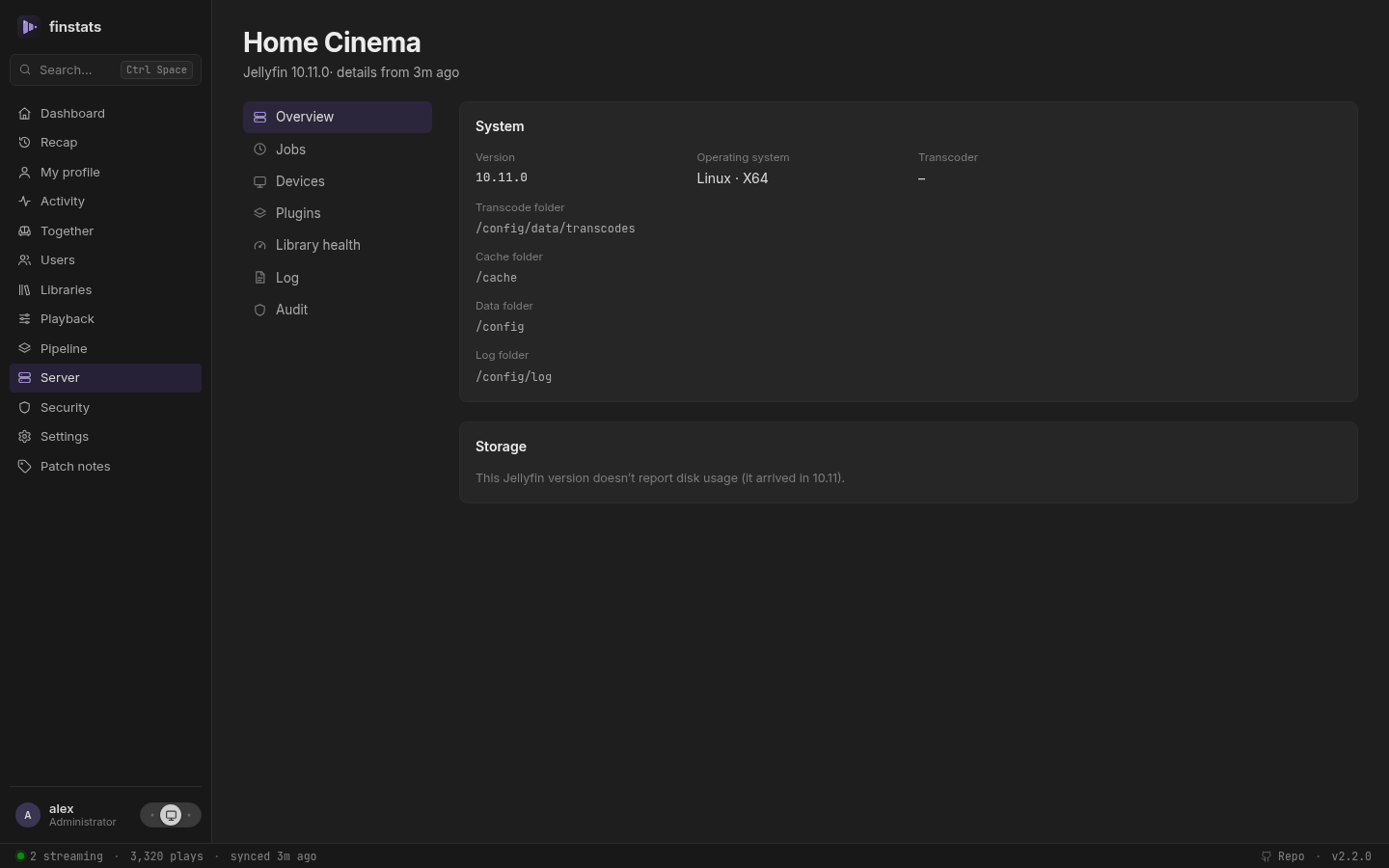Click the 2 streaming status indicator

[60, 856]
